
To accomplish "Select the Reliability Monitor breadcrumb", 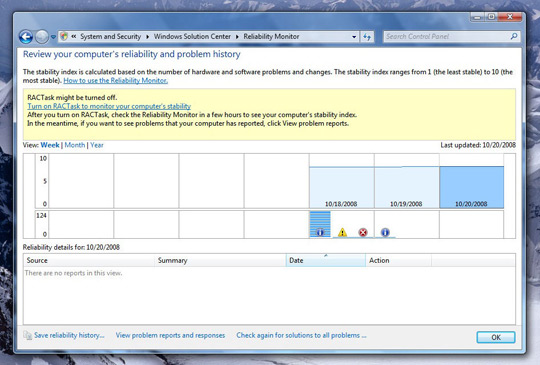I will (x=271, y=36).
